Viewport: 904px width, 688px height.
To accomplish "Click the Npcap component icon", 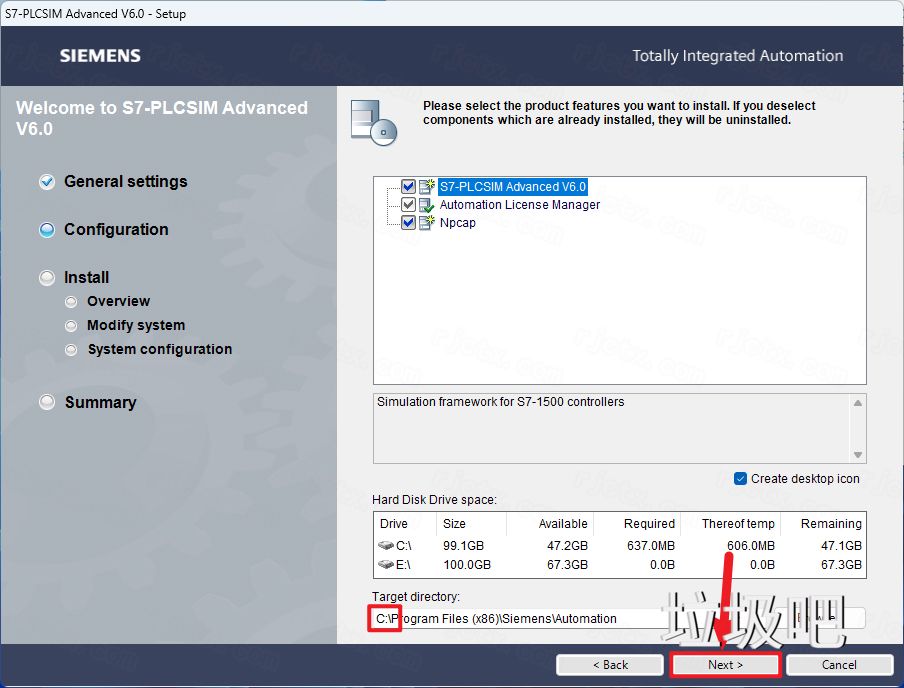I will pos(427,223).
